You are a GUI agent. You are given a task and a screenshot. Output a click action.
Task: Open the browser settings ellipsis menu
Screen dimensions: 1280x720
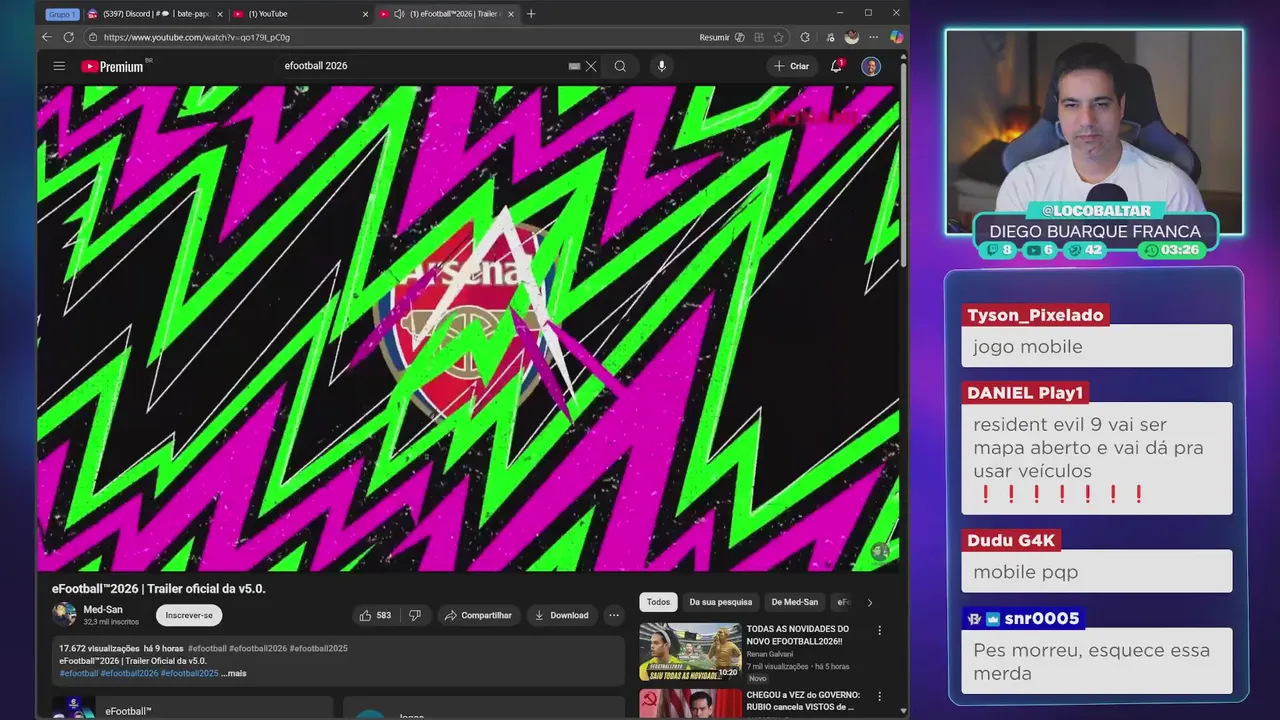[x=874, y=37]
